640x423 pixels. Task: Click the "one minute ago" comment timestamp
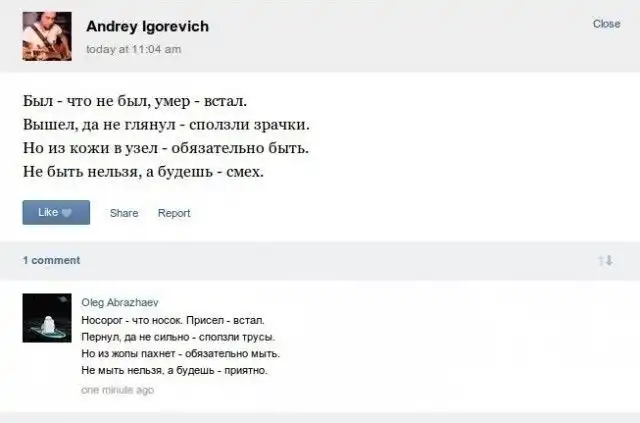[117, 391]
